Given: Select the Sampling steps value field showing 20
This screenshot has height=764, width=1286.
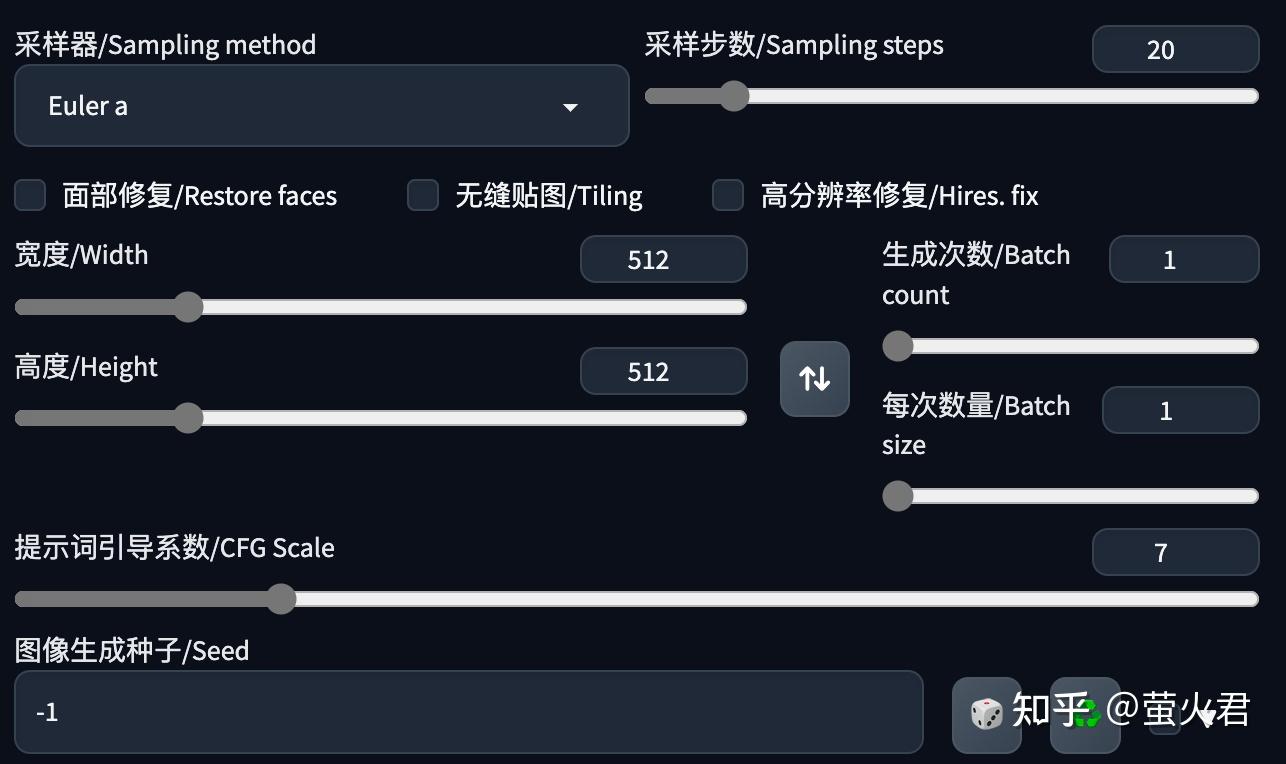Looking at the screenshot, I should (x=1175, y=49).
